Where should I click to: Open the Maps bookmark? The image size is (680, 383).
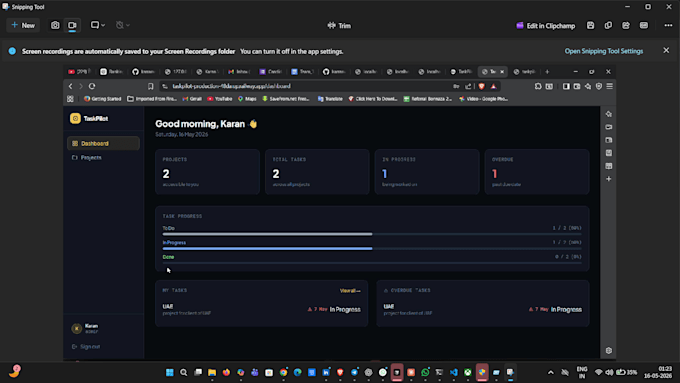247,99
